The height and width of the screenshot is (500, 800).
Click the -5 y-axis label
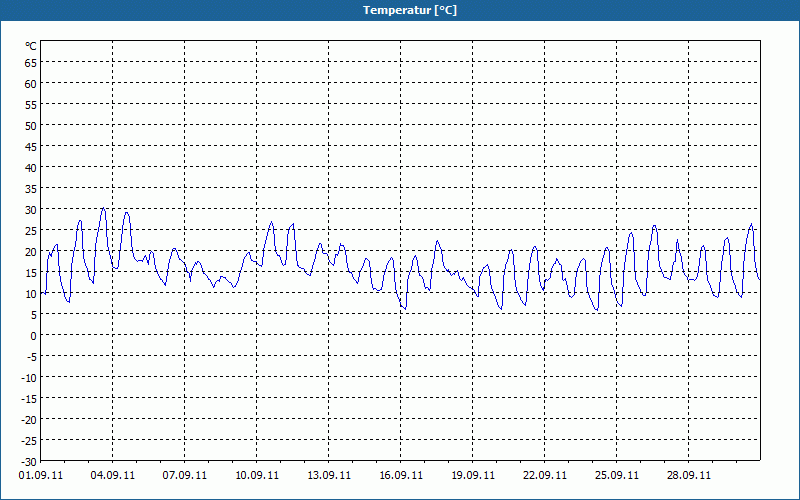[32, 357]
